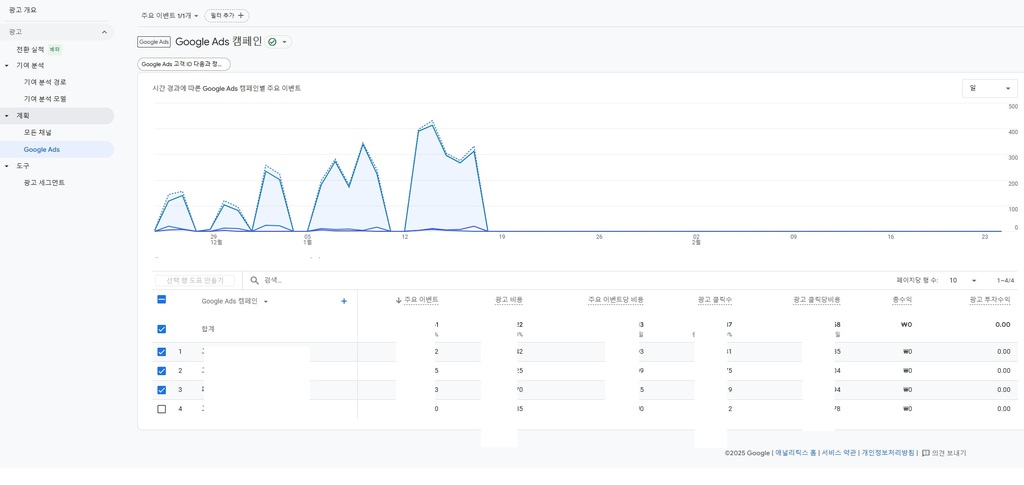Screen dimensions: 1024x485
Task: Select Google Ads in the sidebar
Action: pos(42,149)
